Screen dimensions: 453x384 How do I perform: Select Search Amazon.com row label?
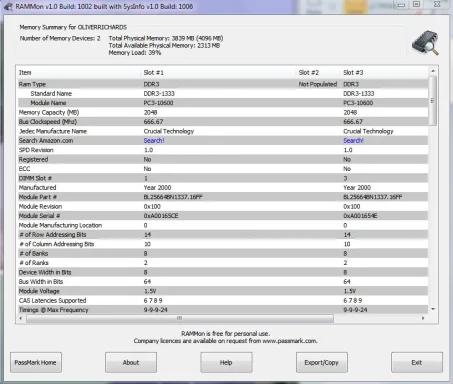tap(46, 141)
